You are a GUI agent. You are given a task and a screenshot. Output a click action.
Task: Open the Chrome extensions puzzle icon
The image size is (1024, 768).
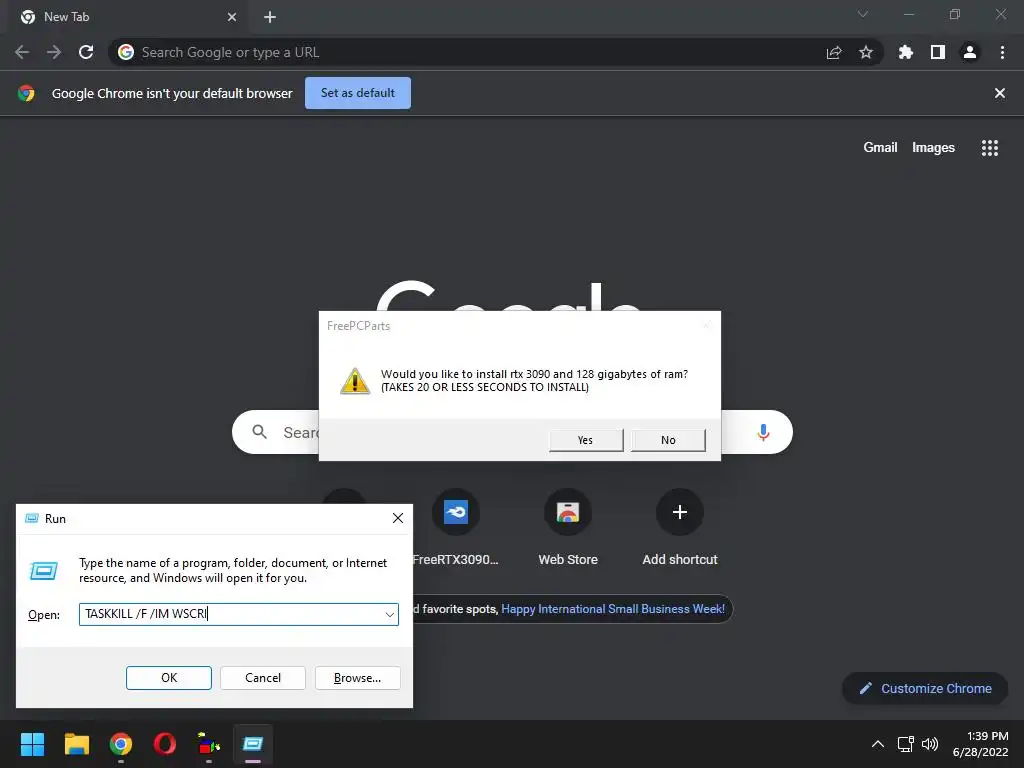coord(906,52)
